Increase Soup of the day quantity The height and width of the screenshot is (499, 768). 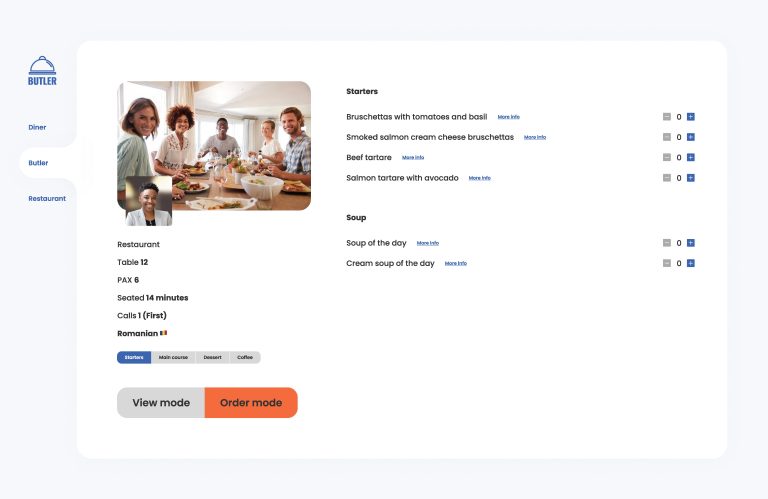pos(690,243)
